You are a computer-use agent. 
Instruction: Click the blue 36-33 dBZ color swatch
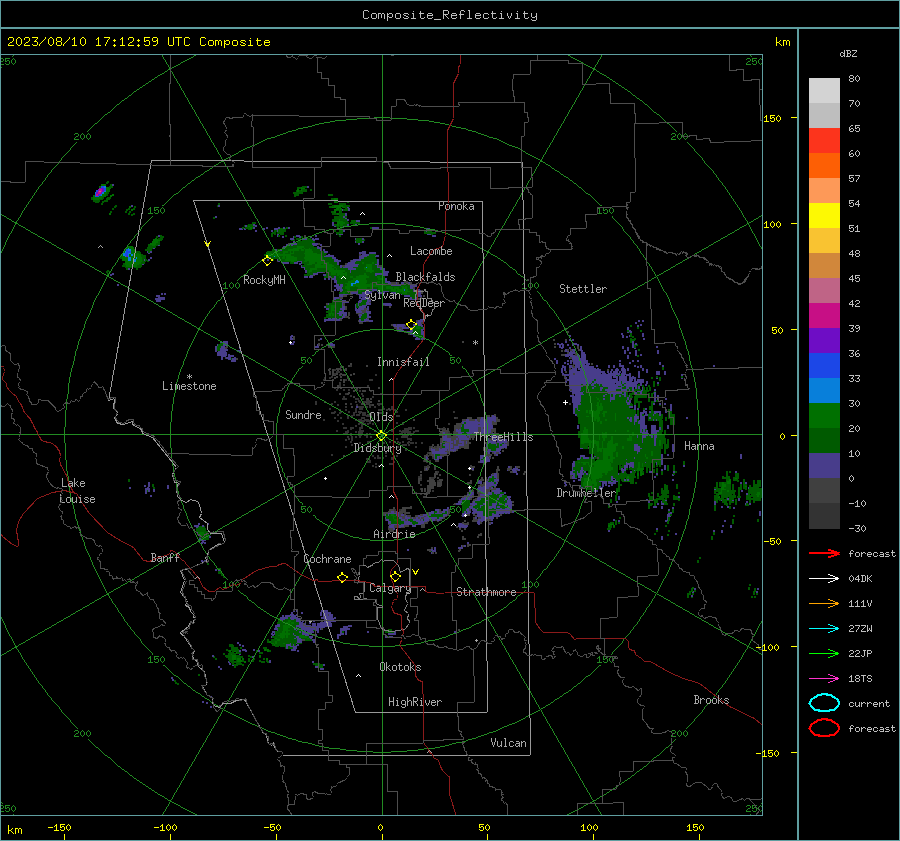(824, 366)
